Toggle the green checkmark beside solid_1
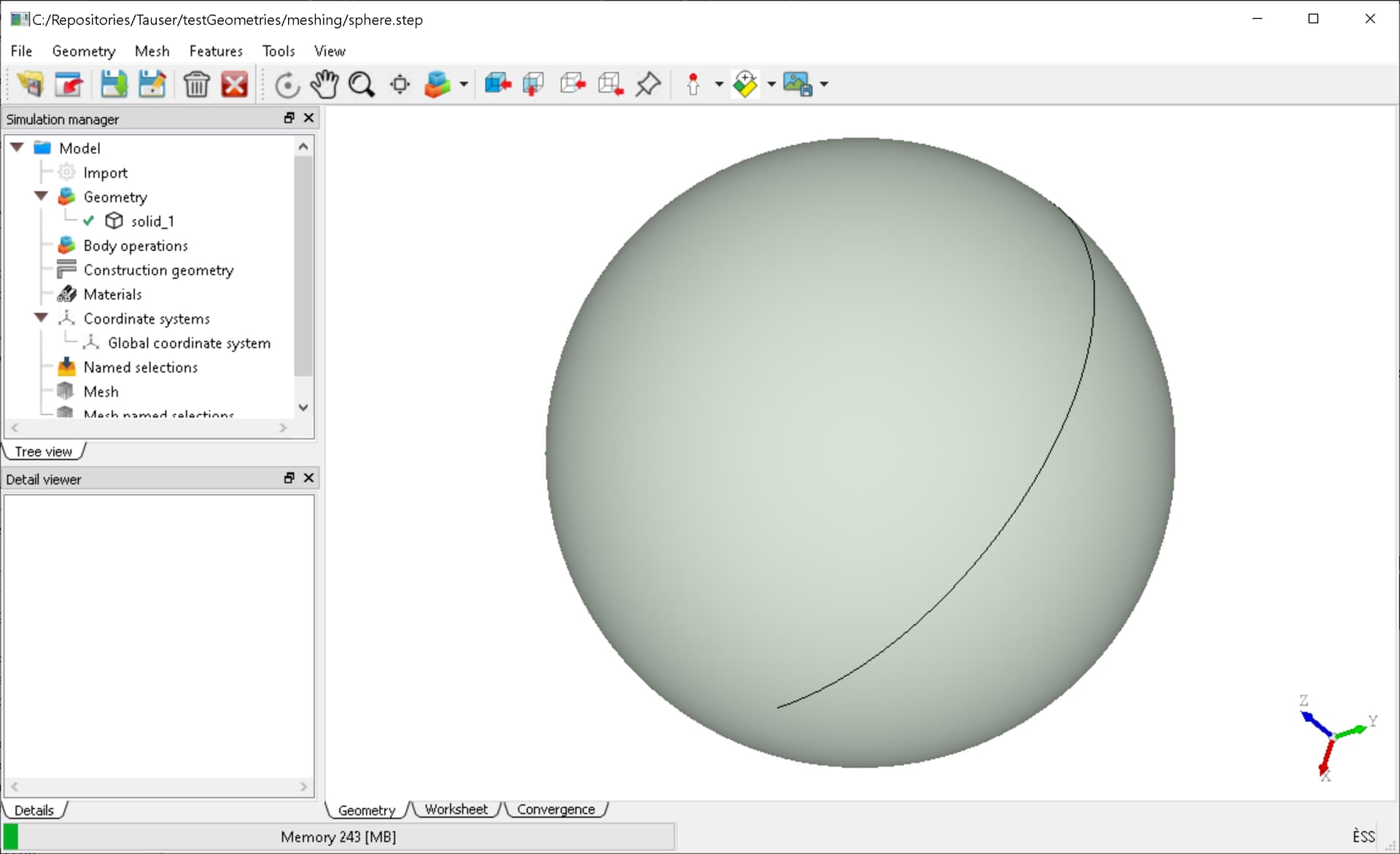The width and height of the screenshot is (1400, 854). (88, 221)
